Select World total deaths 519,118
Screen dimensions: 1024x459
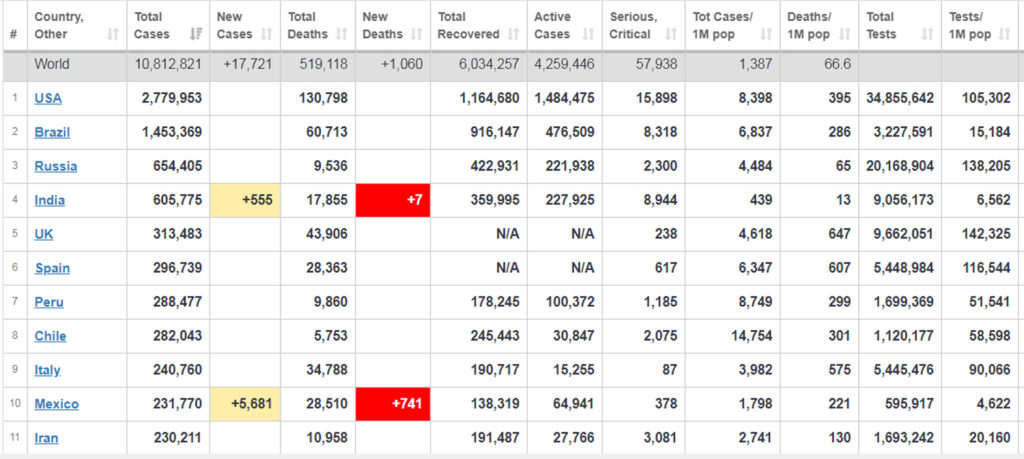[323, 65]
